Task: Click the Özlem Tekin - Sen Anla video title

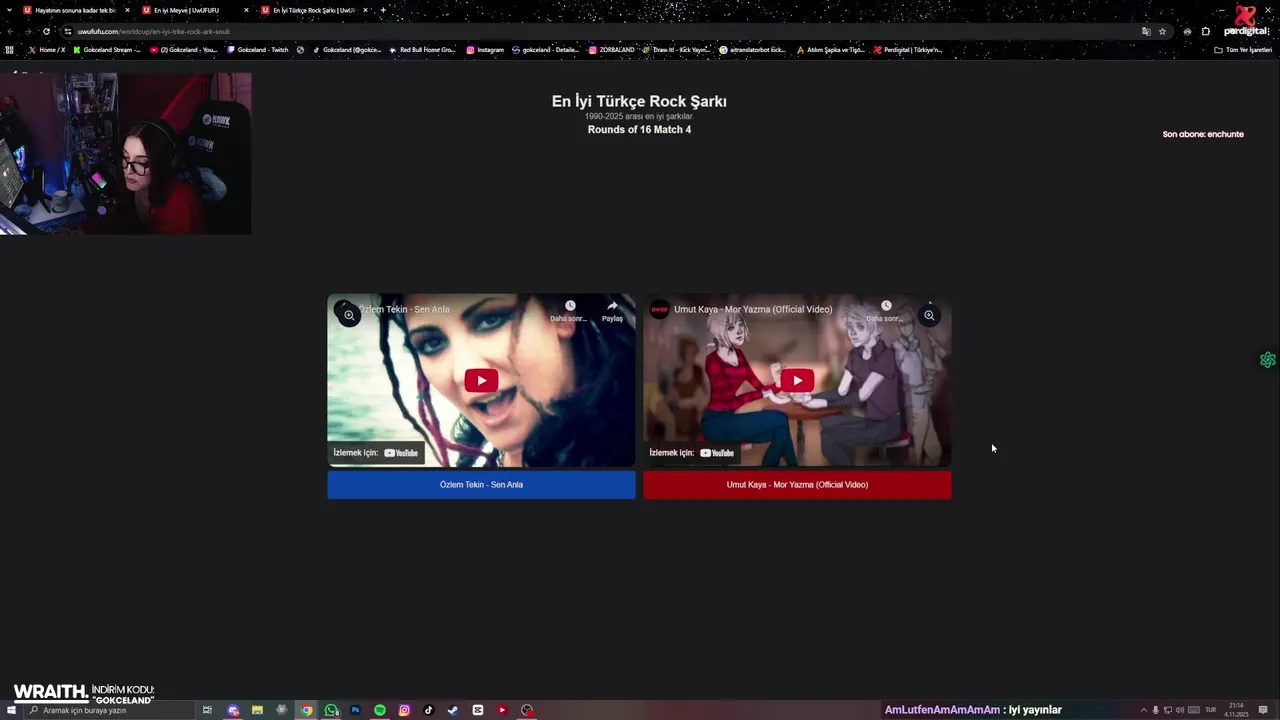Action: tap(404, 309)
